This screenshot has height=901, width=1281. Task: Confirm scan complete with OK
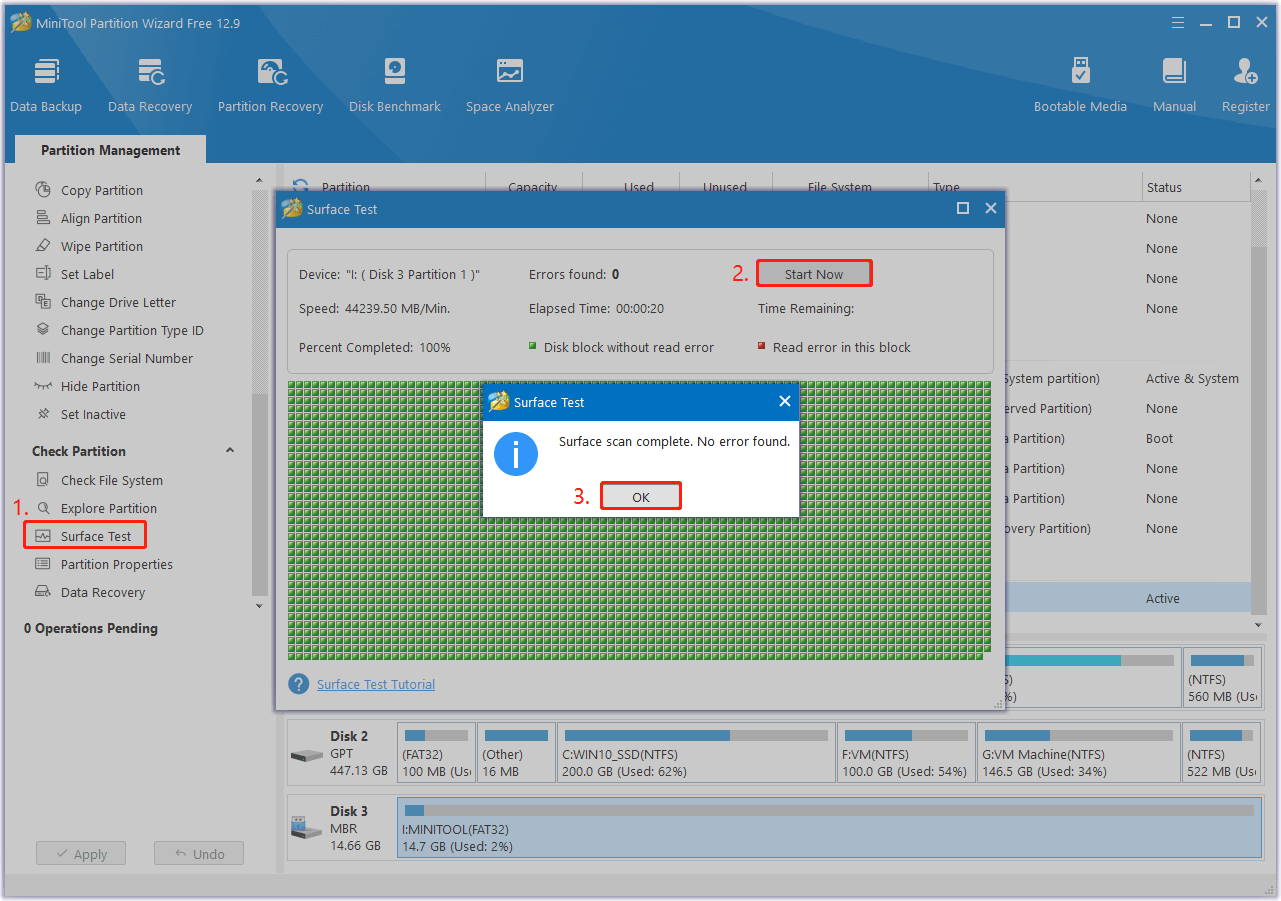641,496
